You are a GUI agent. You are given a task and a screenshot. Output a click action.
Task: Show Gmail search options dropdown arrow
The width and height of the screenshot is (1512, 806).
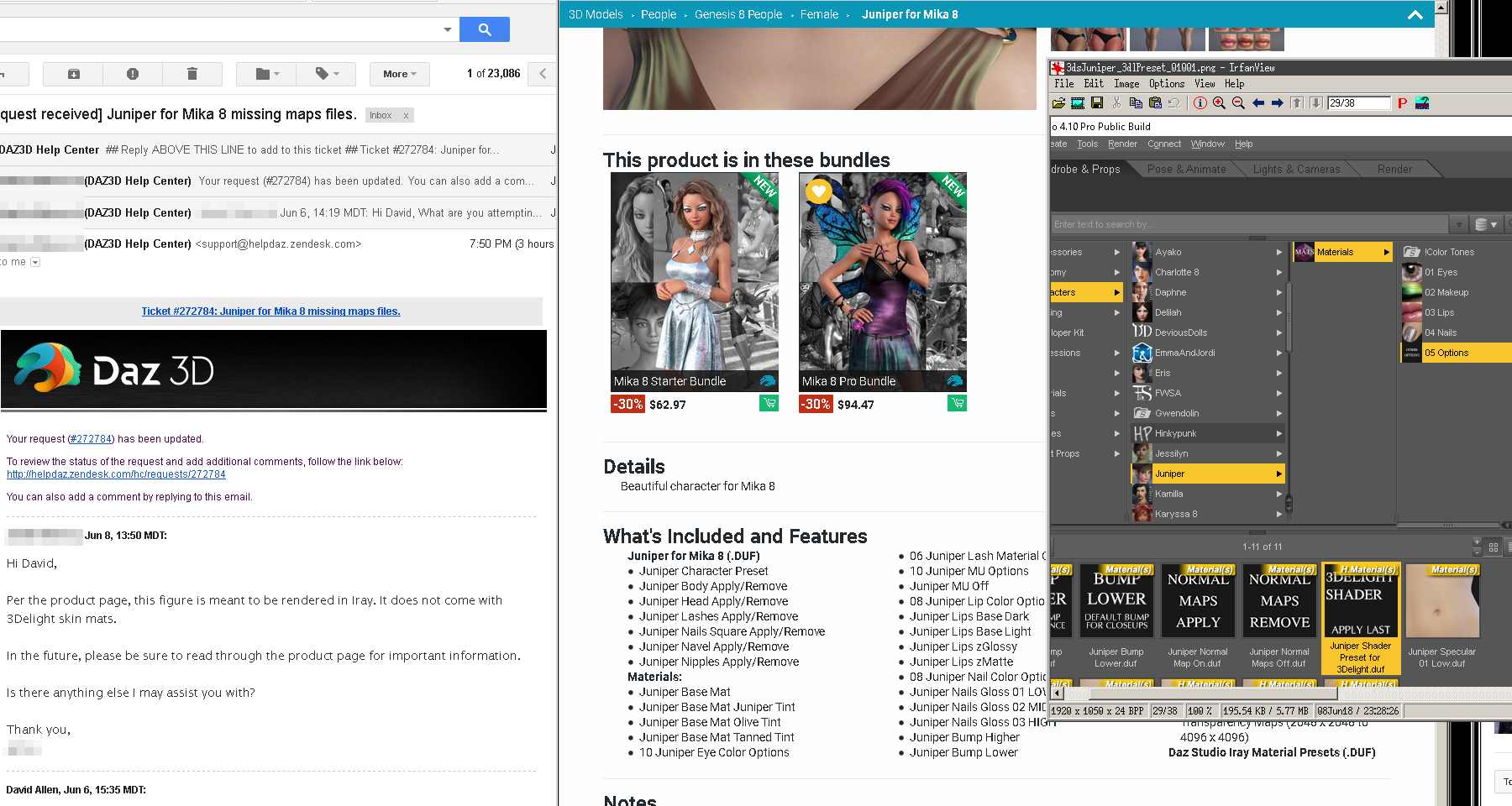point(448,29)
